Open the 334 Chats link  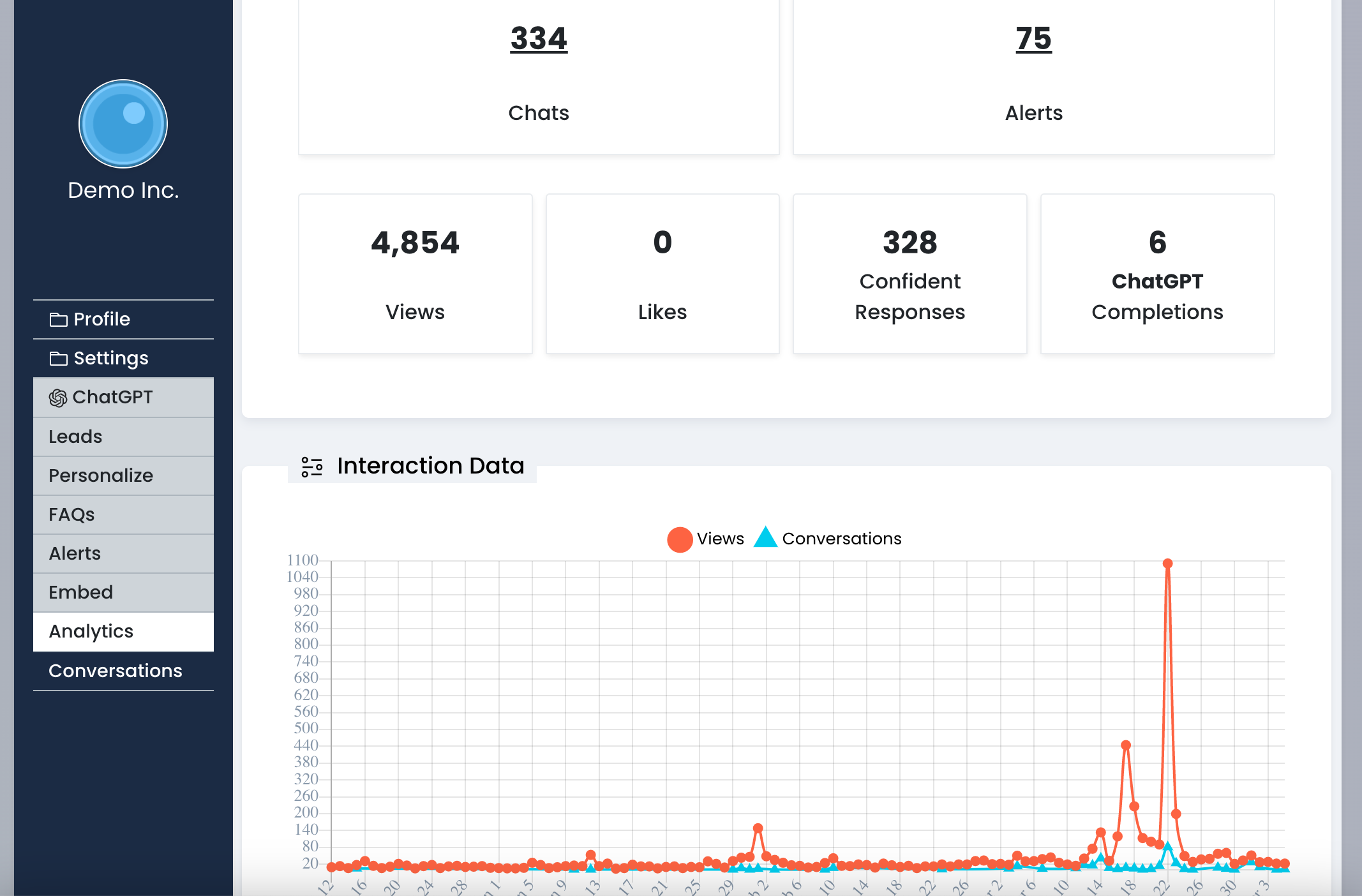(539, 39)
